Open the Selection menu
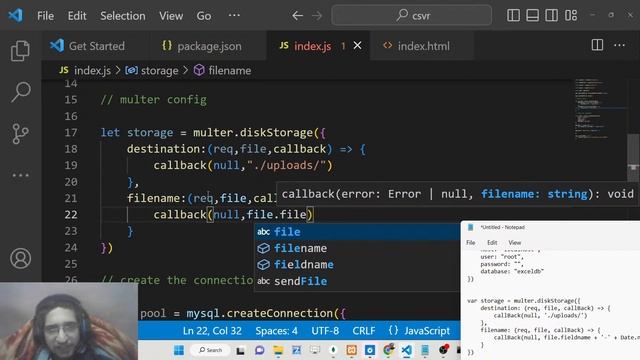 tap(123, 16)
